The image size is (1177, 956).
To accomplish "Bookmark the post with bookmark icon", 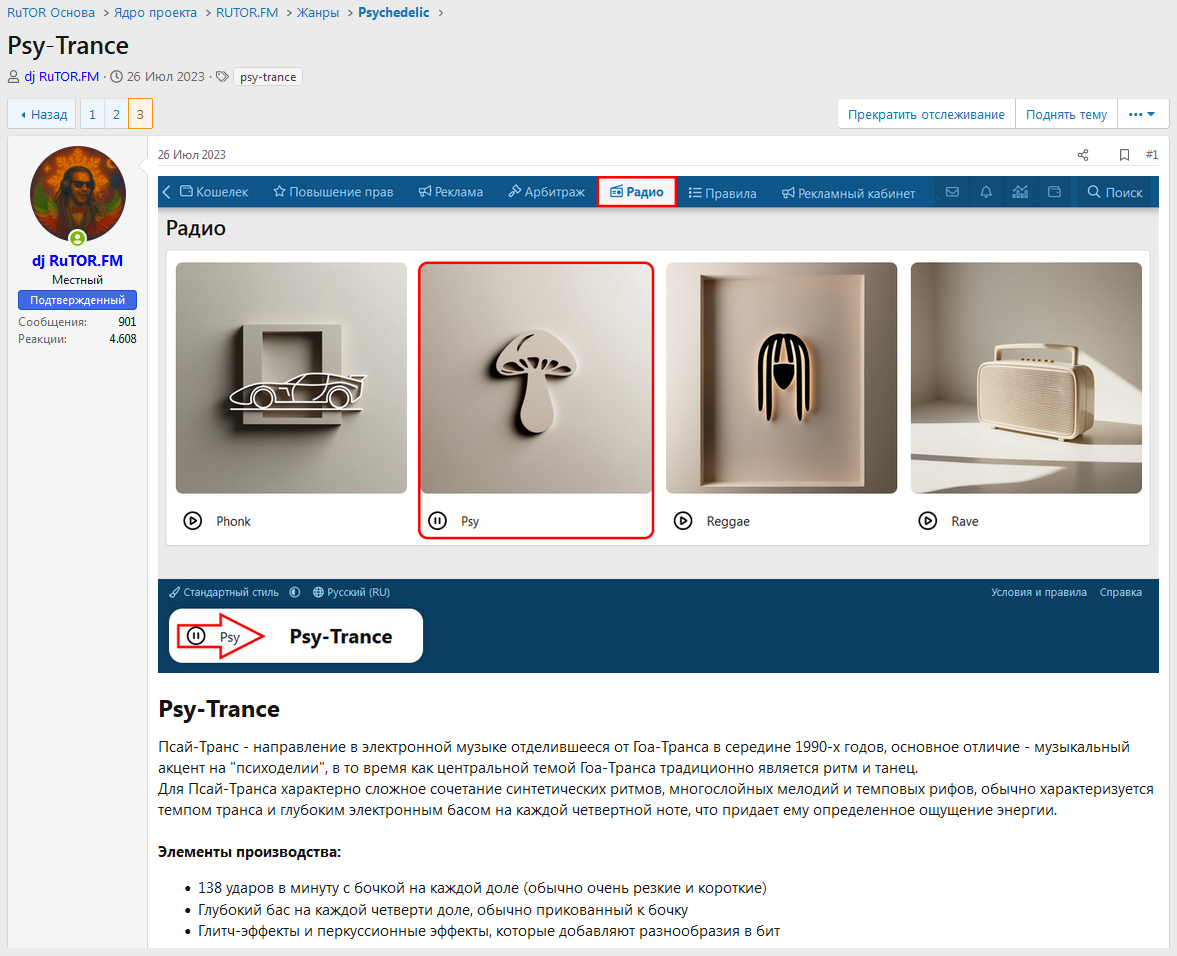I will coord(1124,155).
